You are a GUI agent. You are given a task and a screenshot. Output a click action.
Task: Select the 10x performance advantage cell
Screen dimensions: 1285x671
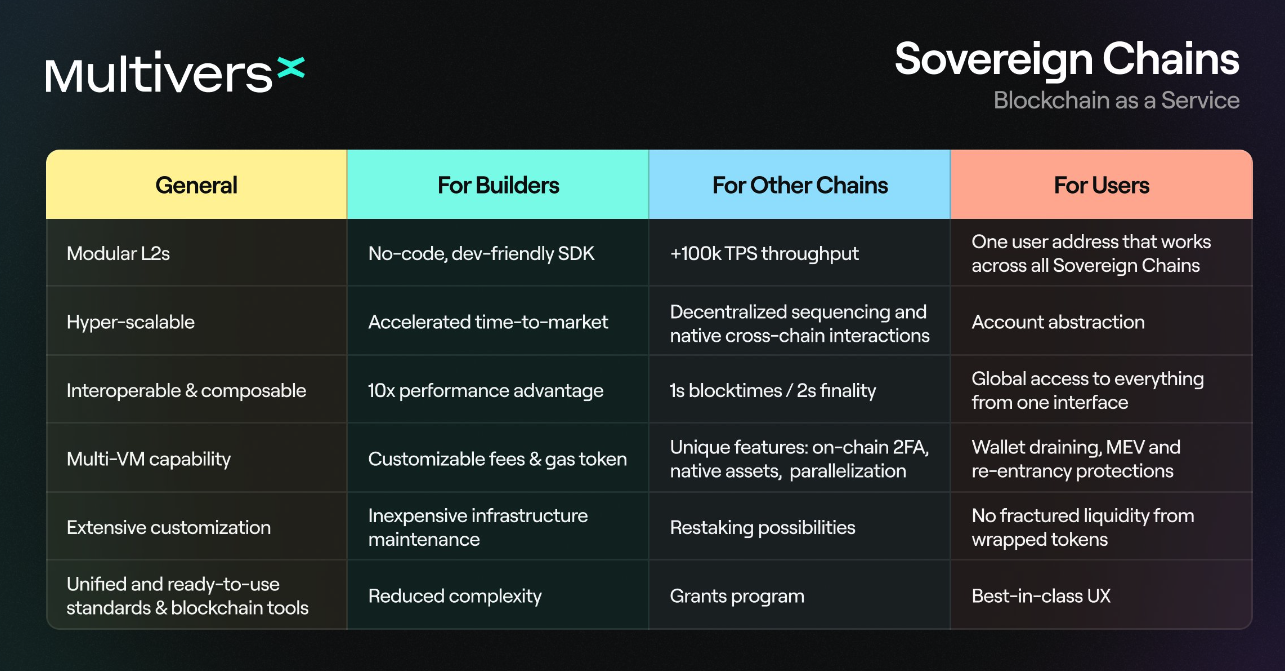[486, 391]
